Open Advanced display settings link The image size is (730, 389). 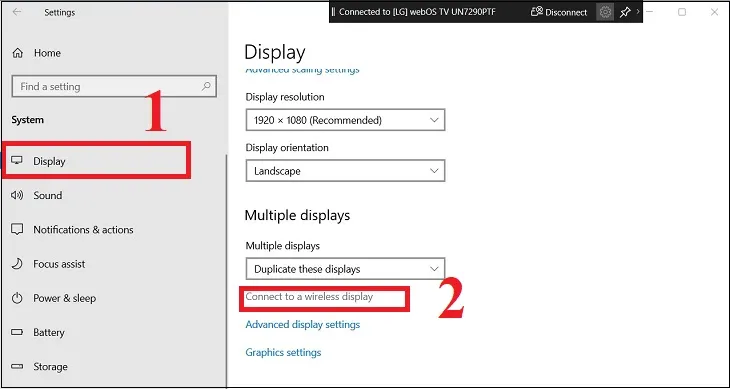coord(303,324)
